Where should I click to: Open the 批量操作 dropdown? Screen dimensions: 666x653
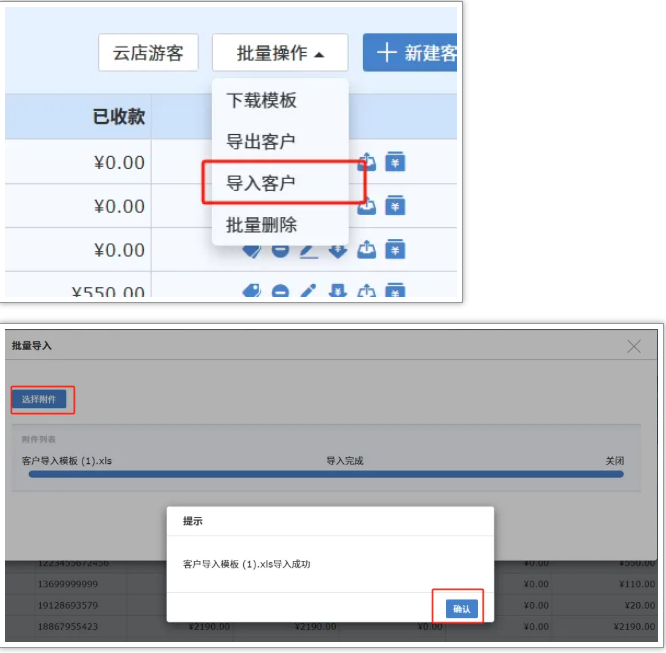tap(280, 53)
